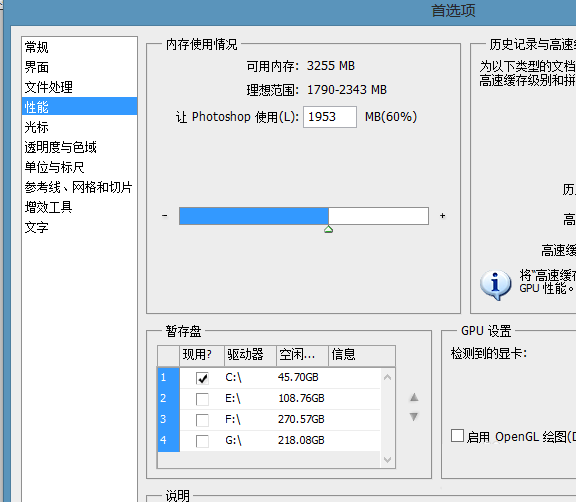Click the 空闲... column header

coord(302,355)
